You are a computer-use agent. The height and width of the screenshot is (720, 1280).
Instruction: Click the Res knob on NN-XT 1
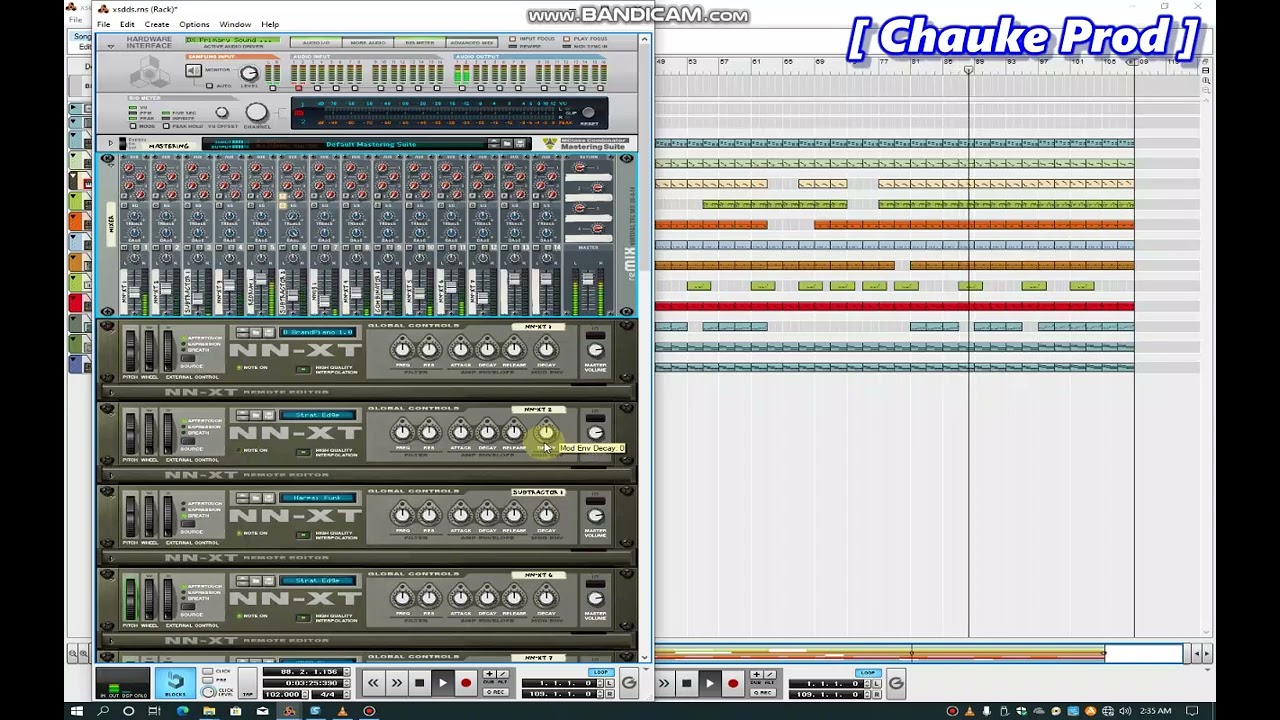pyautogui.click(x=429, y=348)
